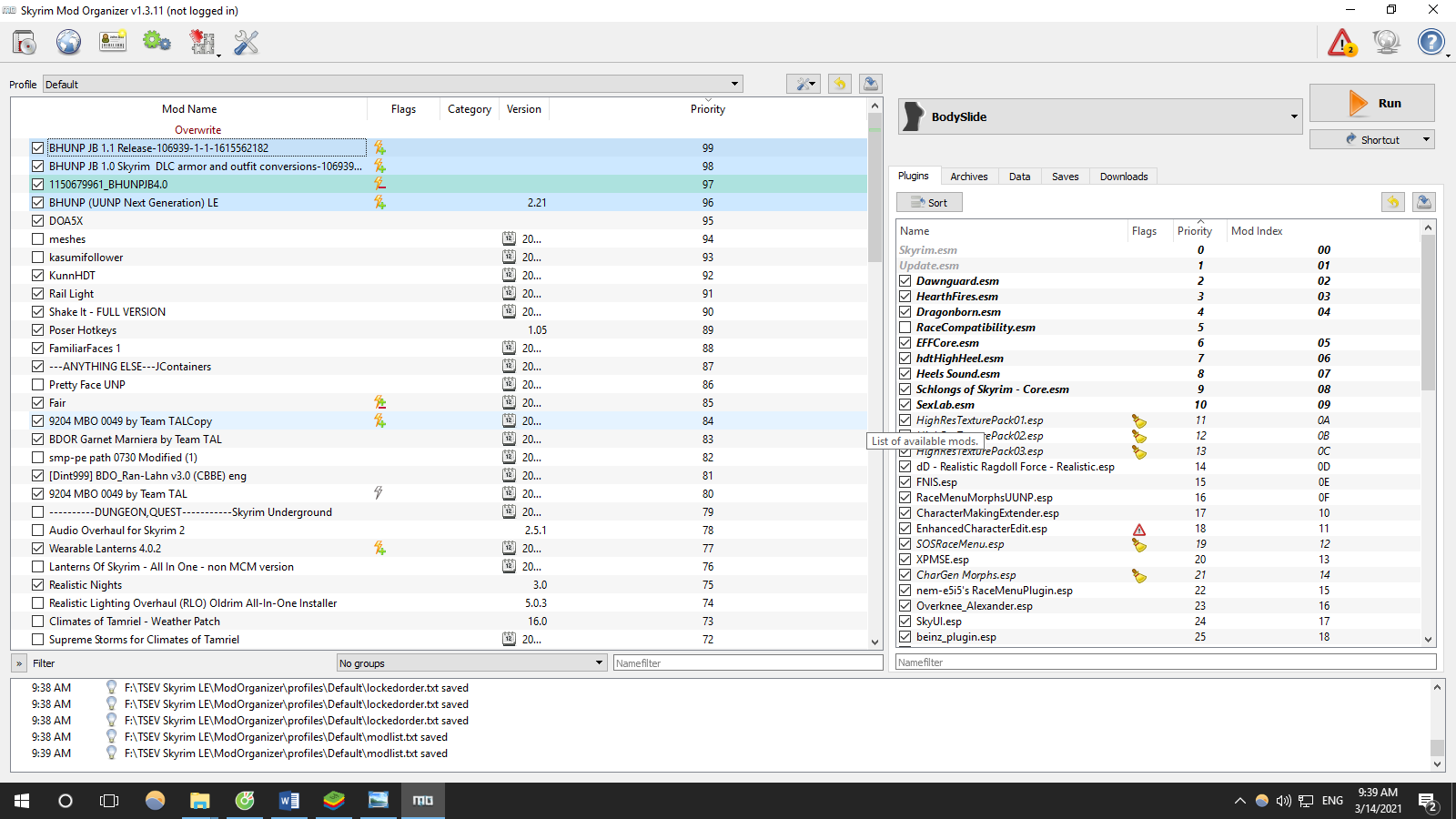Switch to the Plugins tab
The height and width of the screenshot is (819, 1456).
914,176
